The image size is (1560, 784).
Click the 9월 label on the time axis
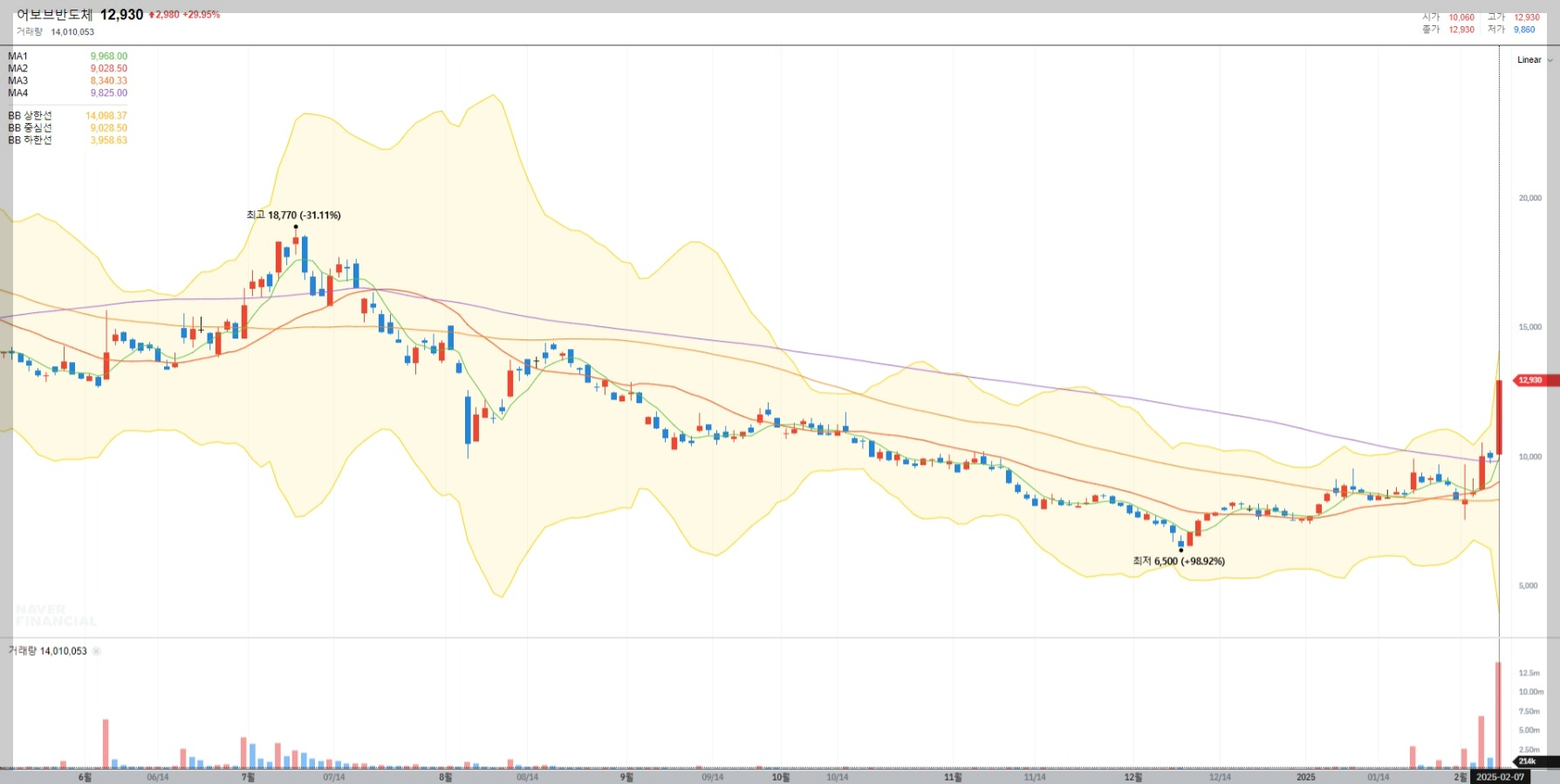626,777
